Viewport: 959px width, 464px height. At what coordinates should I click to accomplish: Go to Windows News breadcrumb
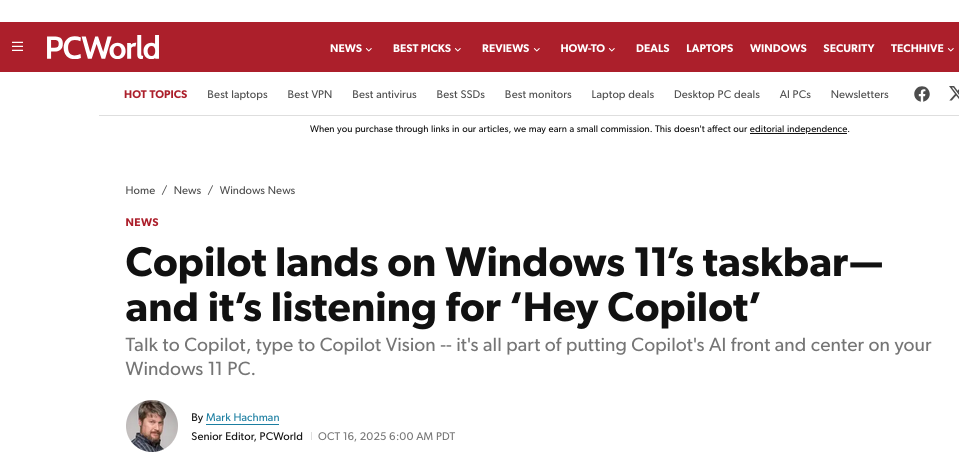[x=257, y=190]
